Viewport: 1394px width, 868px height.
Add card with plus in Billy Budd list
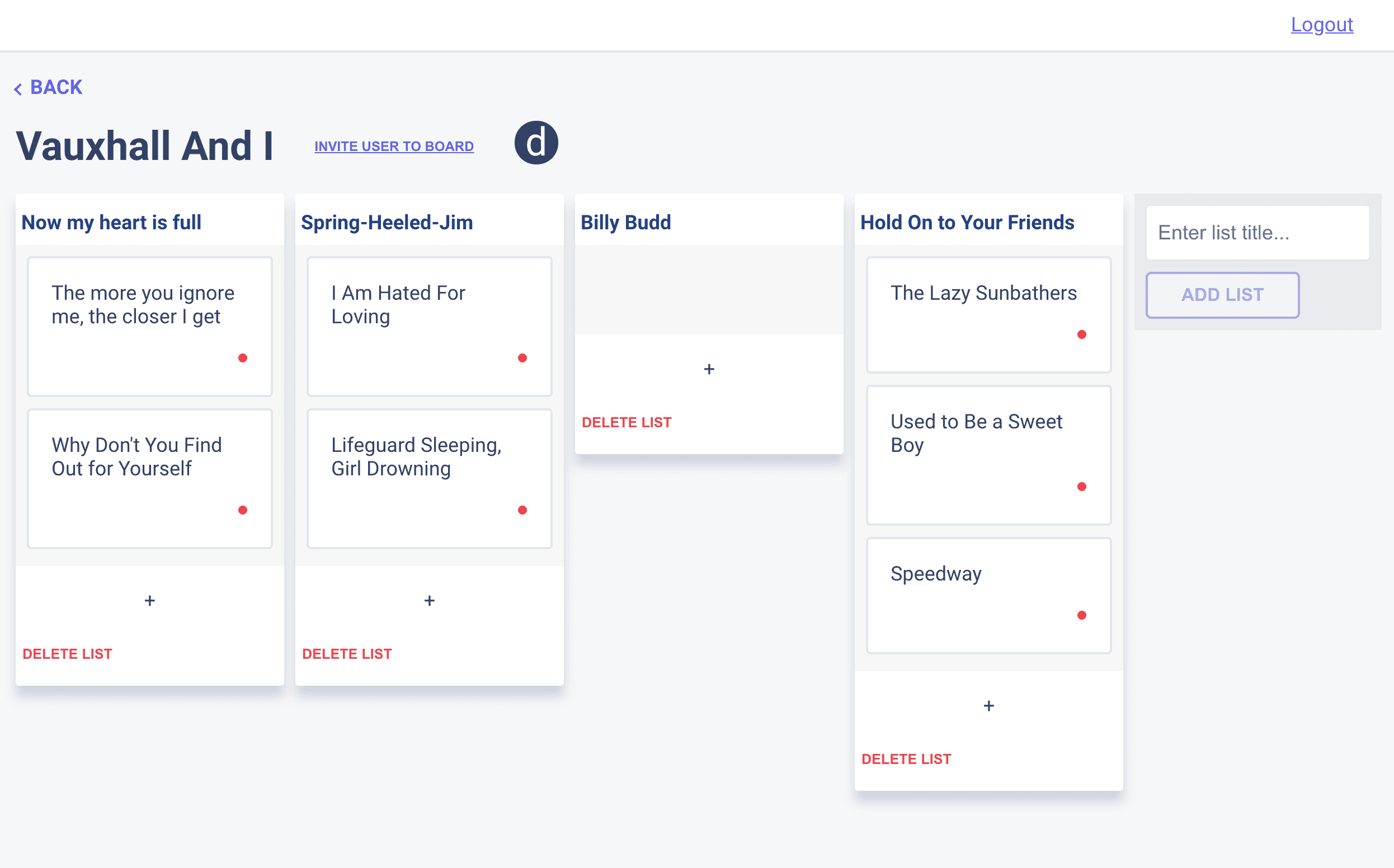coord(709,369)
